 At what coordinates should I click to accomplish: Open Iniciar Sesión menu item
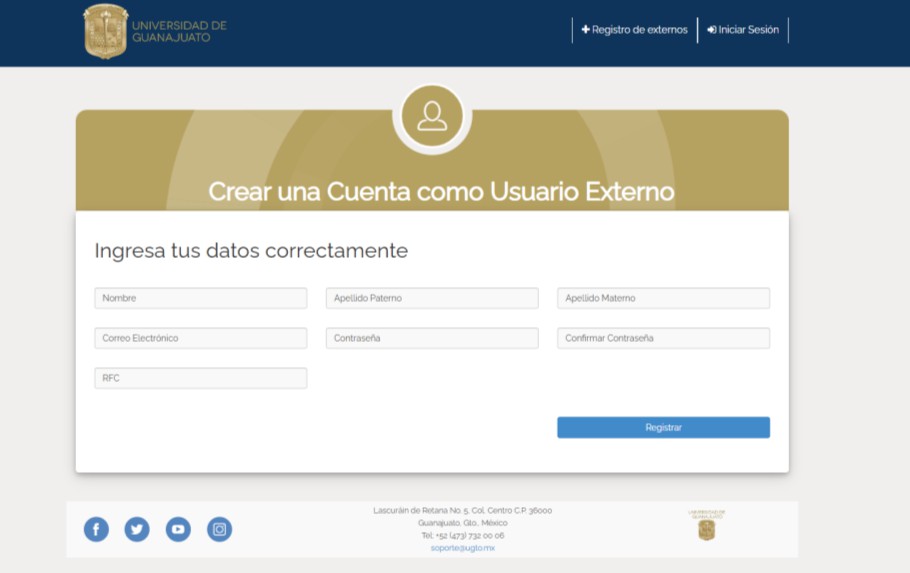(743, 30)
